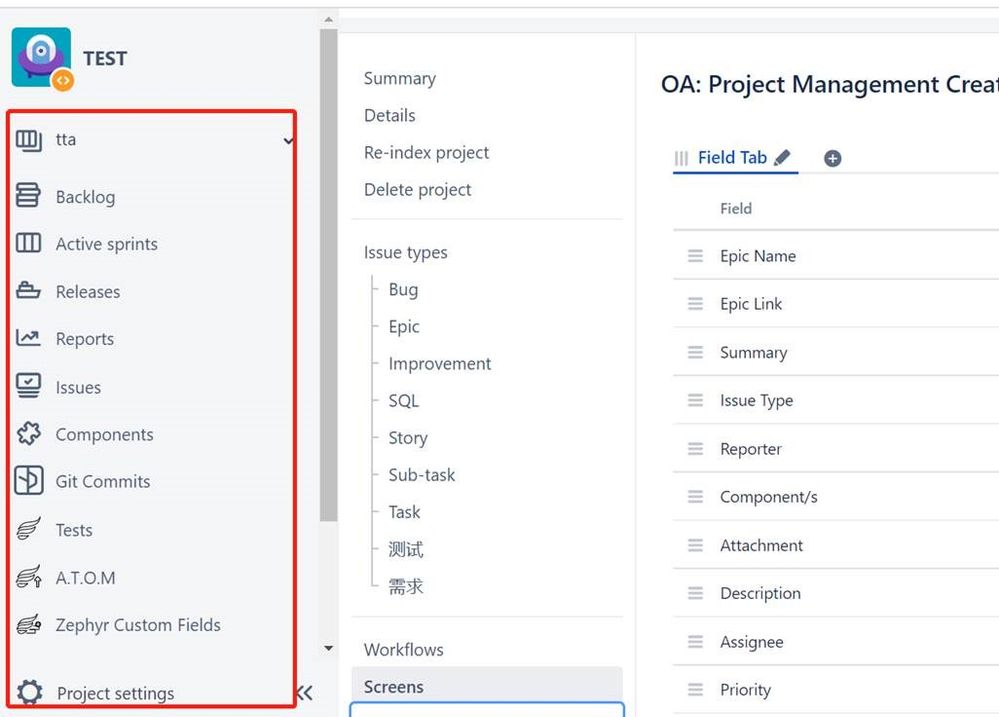The width and height of the screenshot is (999, 717).
Task: Click the Field Tab drag handle icon
Action: pyautogui.click(x=681, y=158)
